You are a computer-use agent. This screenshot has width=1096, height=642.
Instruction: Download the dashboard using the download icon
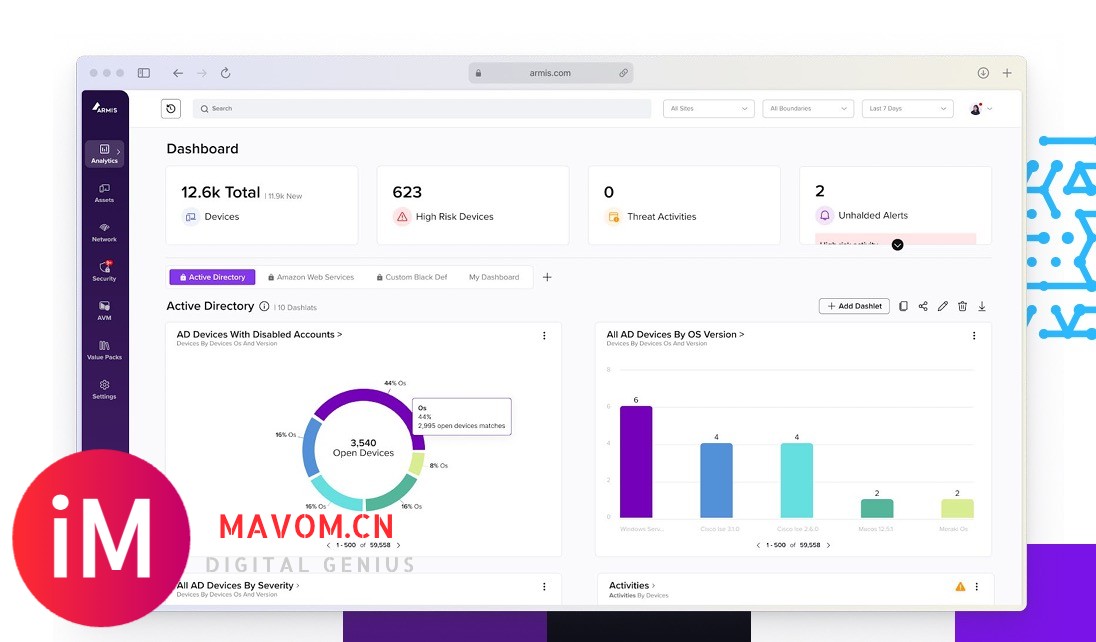click(x=982, y=306)
